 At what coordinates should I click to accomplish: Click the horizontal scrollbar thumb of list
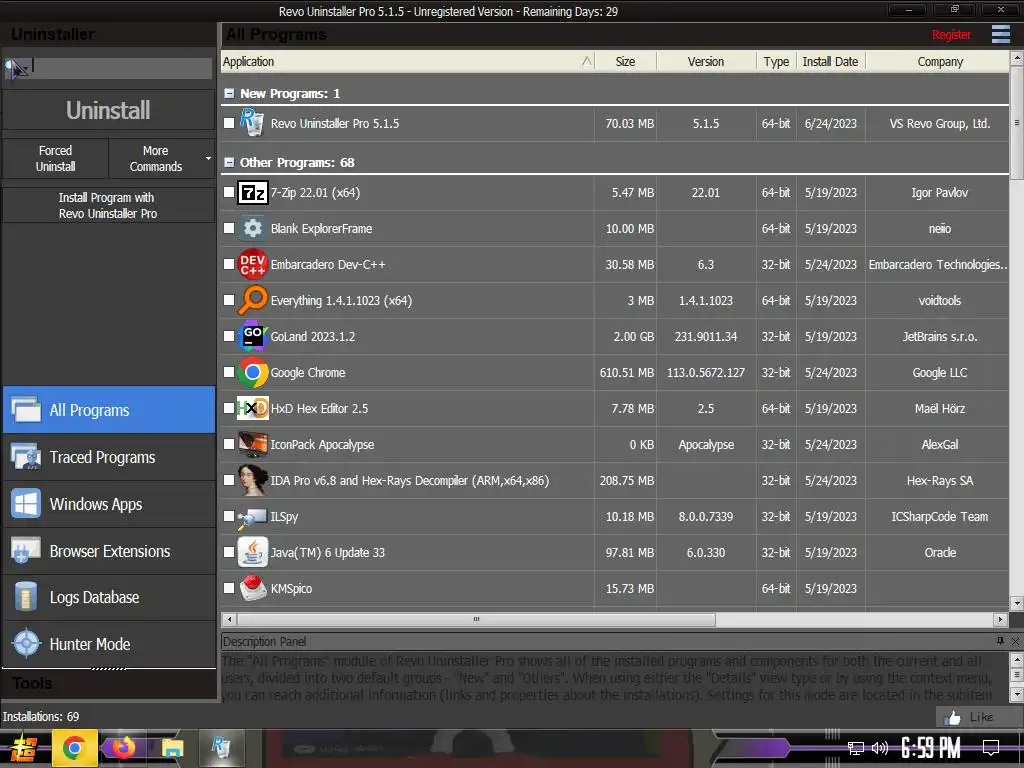(476, 619)
